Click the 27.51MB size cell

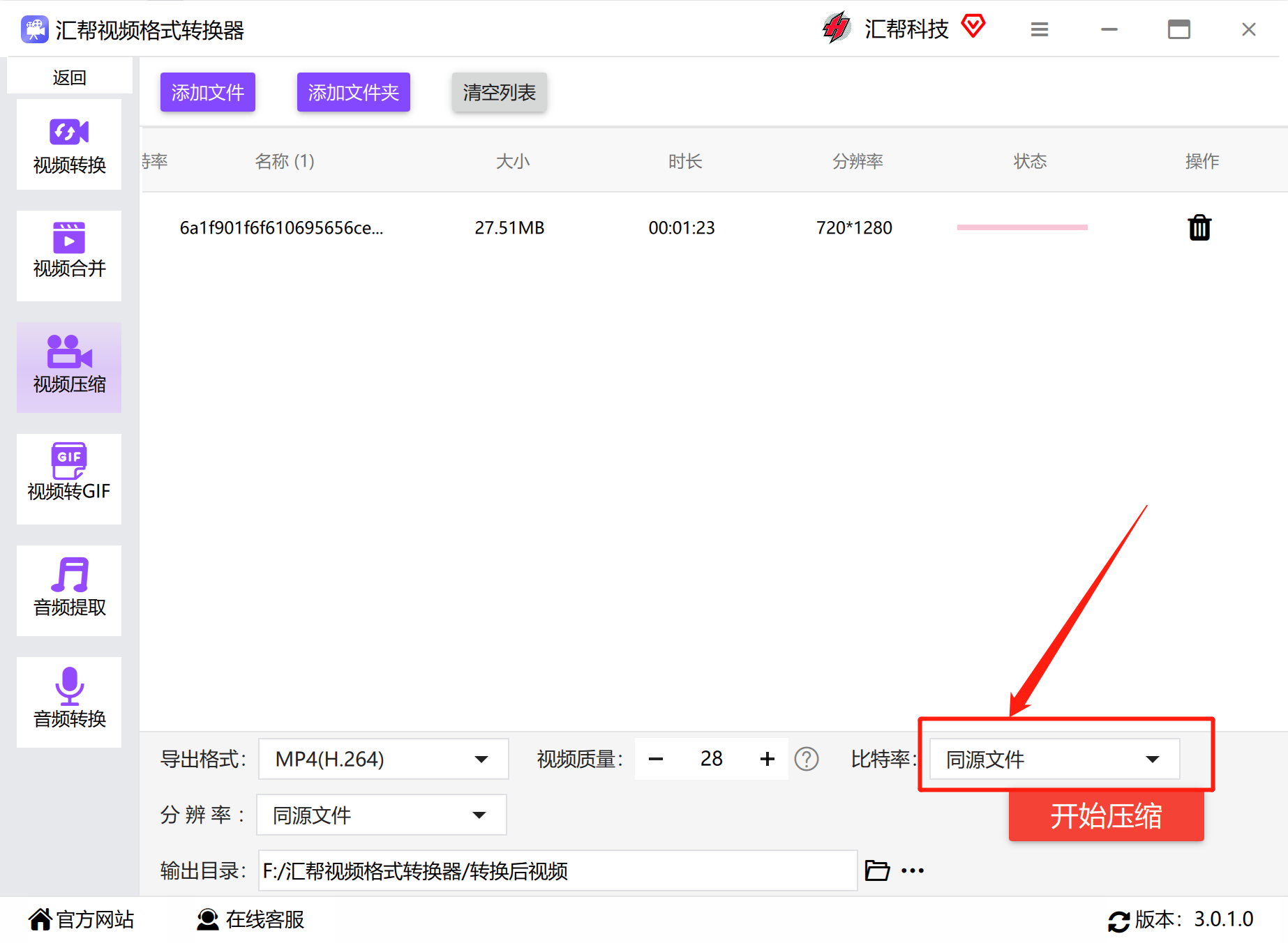(x=509, y=227)
